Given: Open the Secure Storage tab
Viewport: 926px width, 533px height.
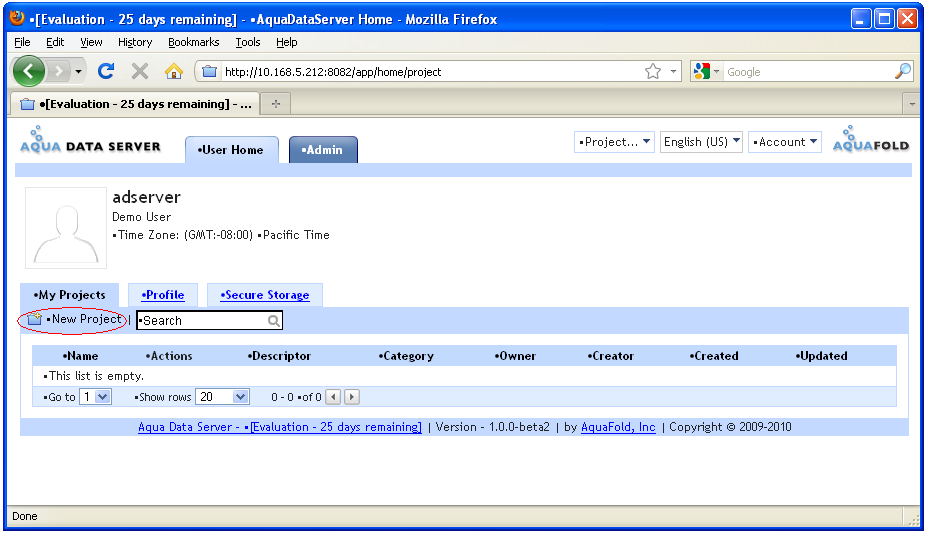Looking at the screenshot, I should [x=265, y=295].
